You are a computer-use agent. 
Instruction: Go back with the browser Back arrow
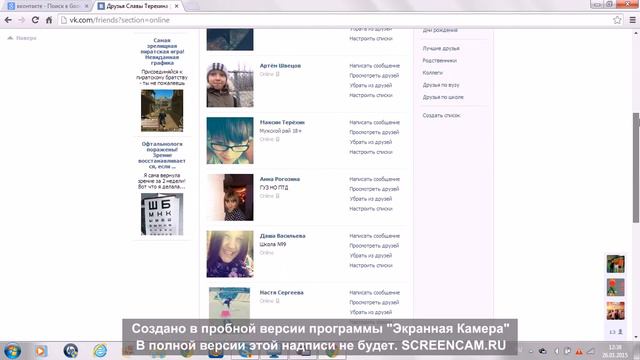click(x=8, y=20)
